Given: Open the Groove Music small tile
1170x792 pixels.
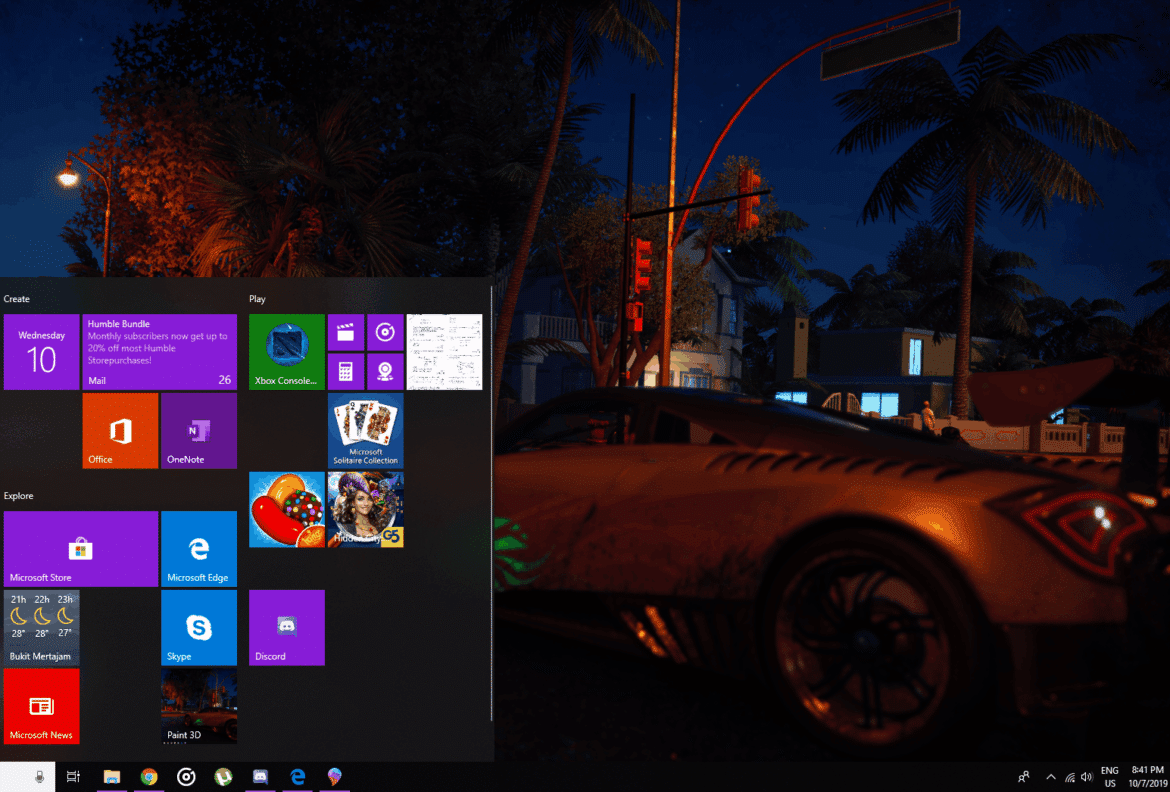Looking at the screenshot, I should click(x=385, y=332).
